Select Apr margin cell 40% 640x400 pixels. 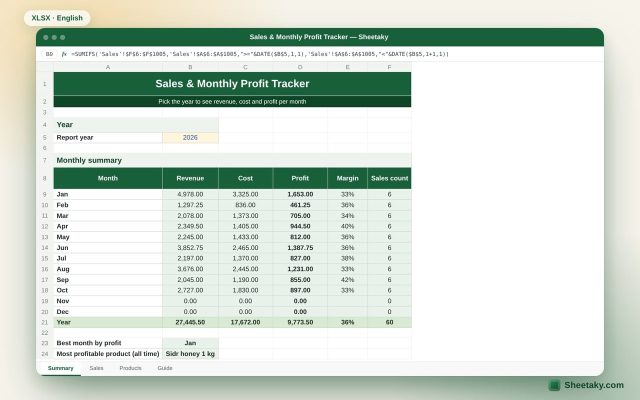[x=347, y=226]
